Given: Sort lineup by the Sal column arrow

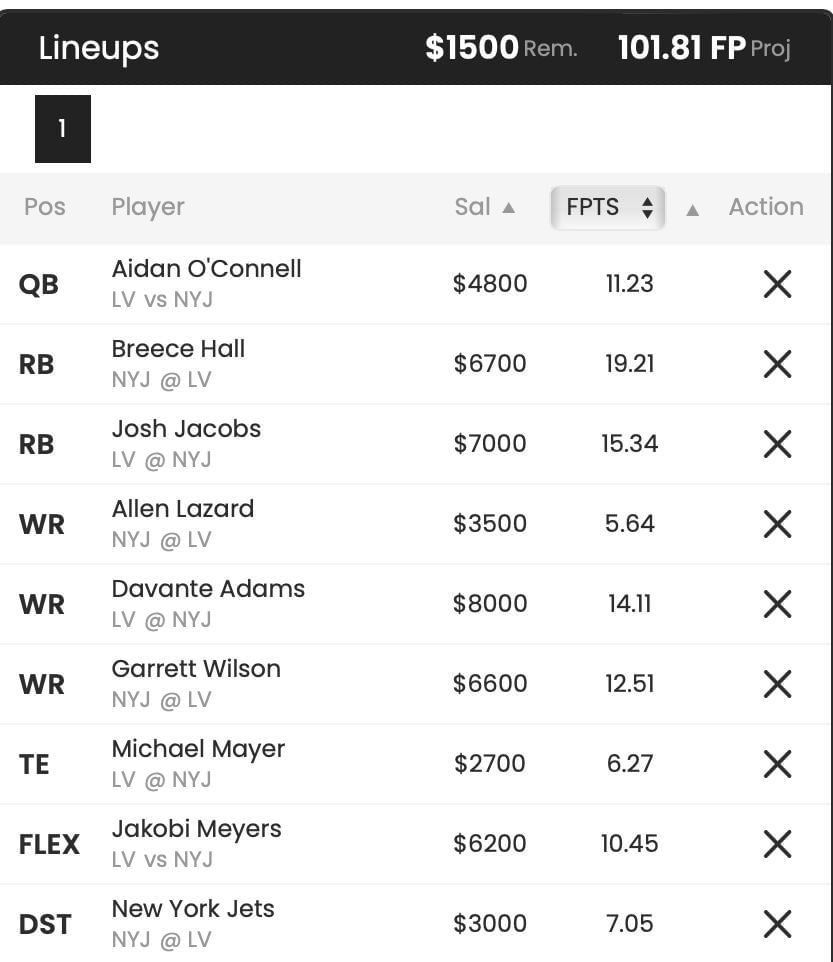Looking at the screenshot, I should (508, 208).
